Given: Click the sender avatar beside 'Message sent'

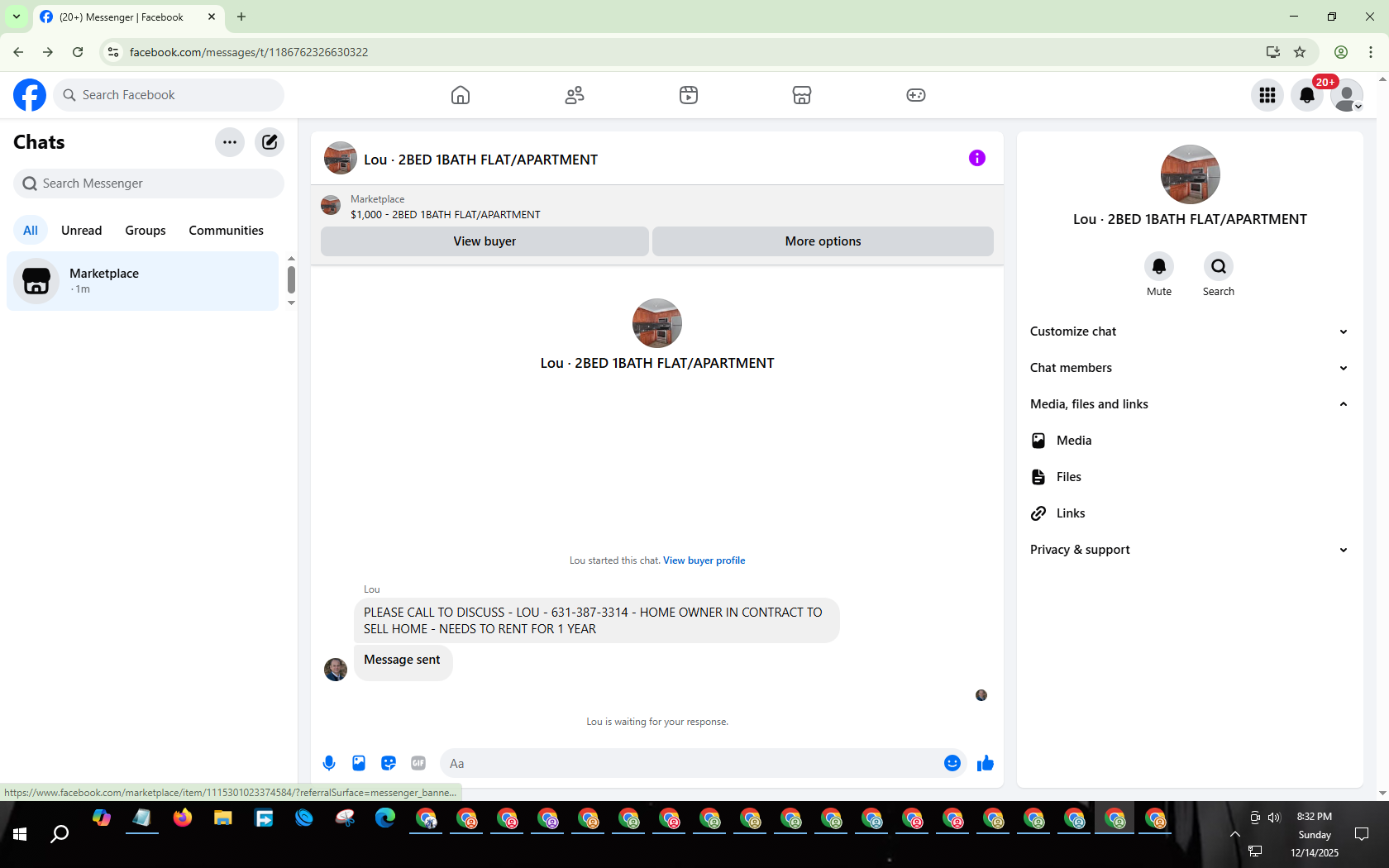Looking at the screenshot, I should [x=336, y=670].
